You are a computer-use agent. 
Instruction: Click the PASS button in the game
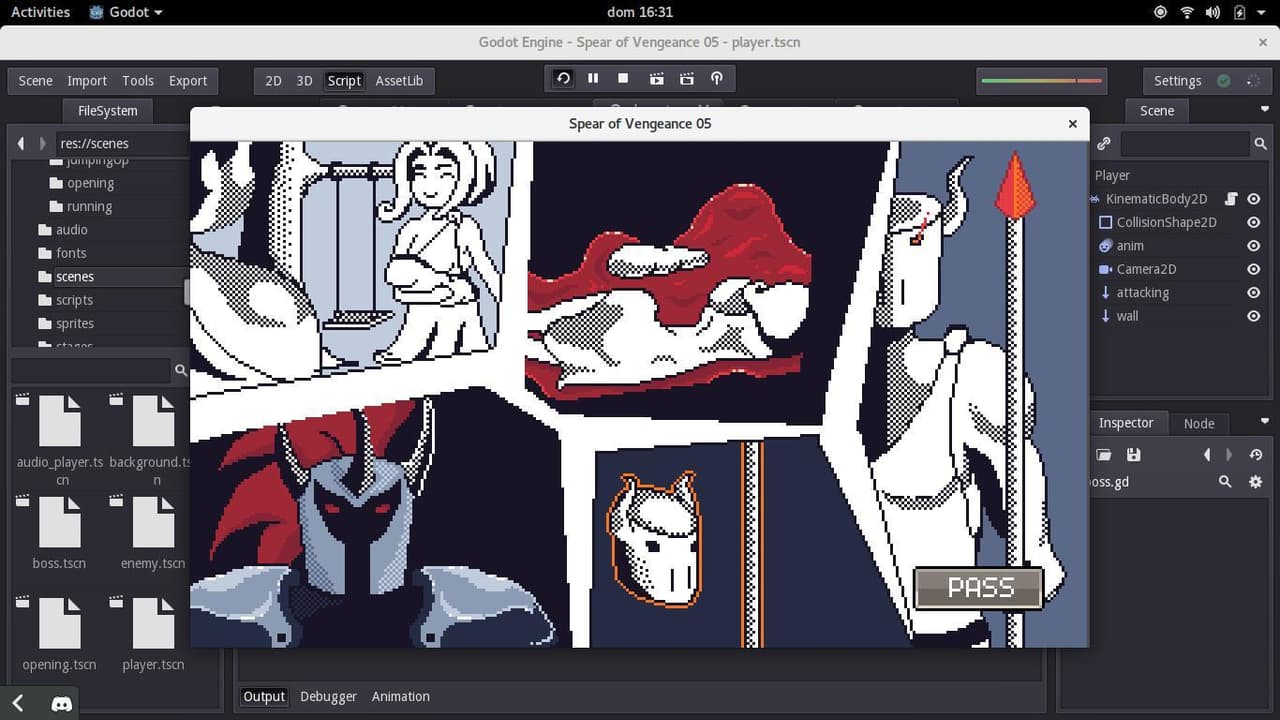(980, 588)
